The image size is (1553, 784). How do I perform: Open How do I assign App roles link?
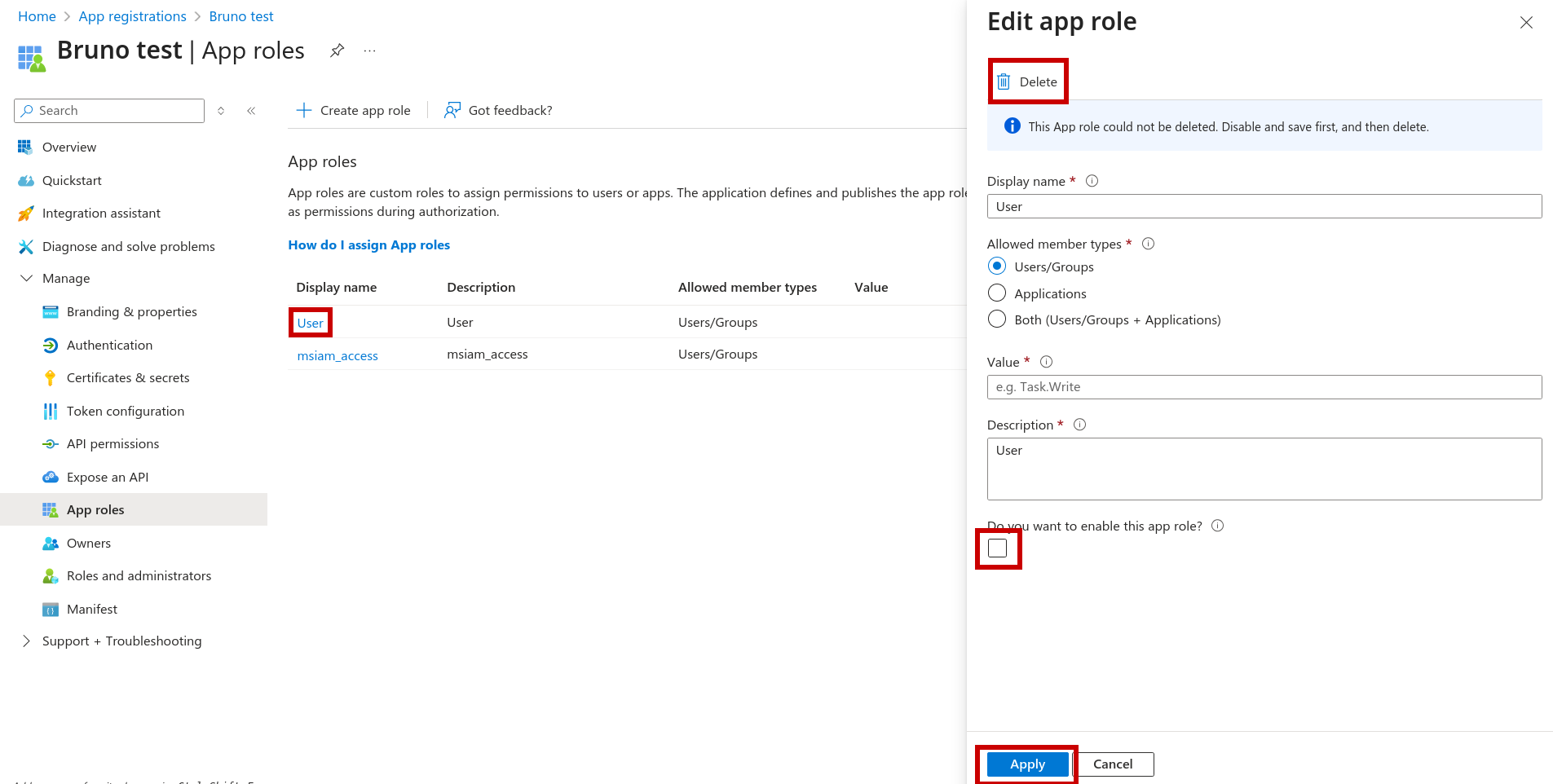368,244
